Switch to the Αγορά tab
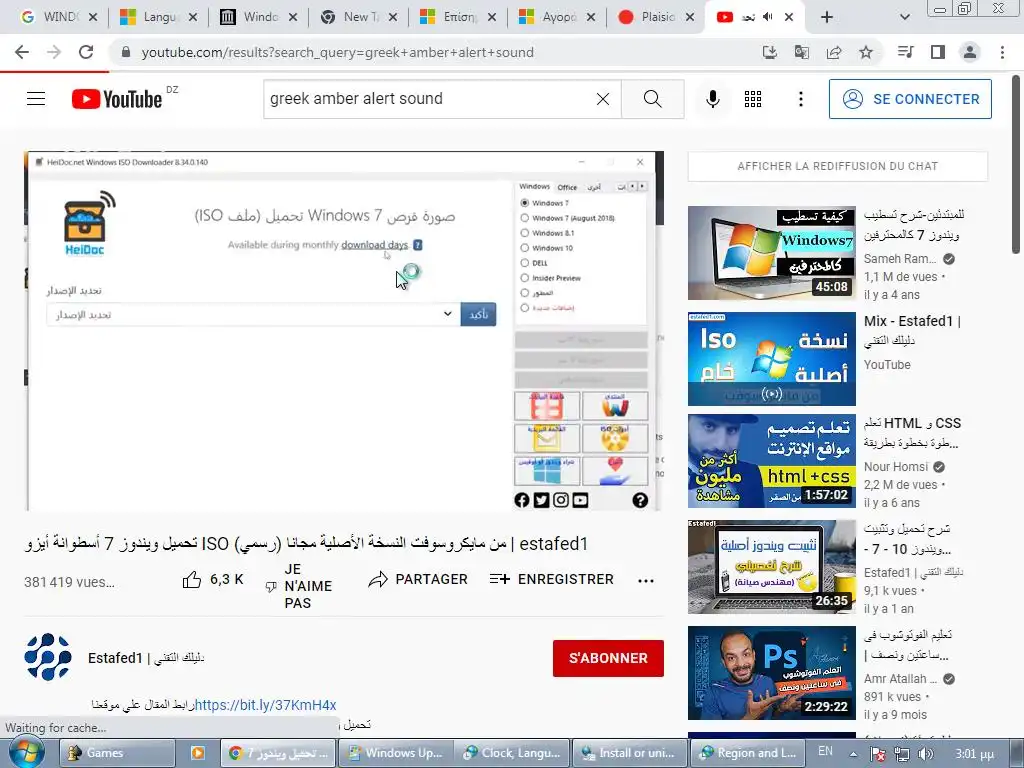This screenshot has height=768, width=1024. pyautogui.click(x=557, y=17)
